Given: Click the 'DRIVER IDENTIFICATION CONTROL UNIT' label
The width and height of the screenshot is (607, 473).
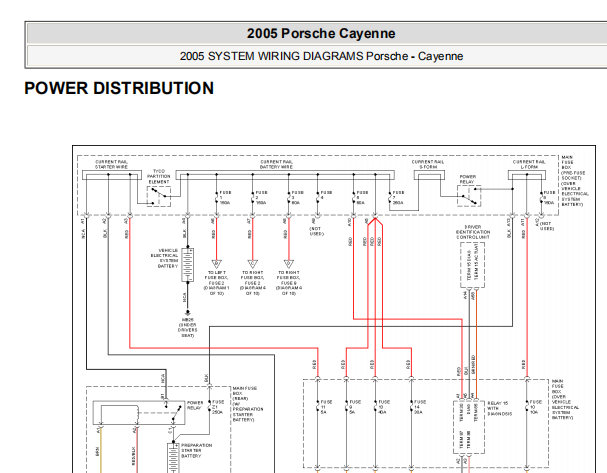Looking at the screenshot, I should tap(473, 232).
